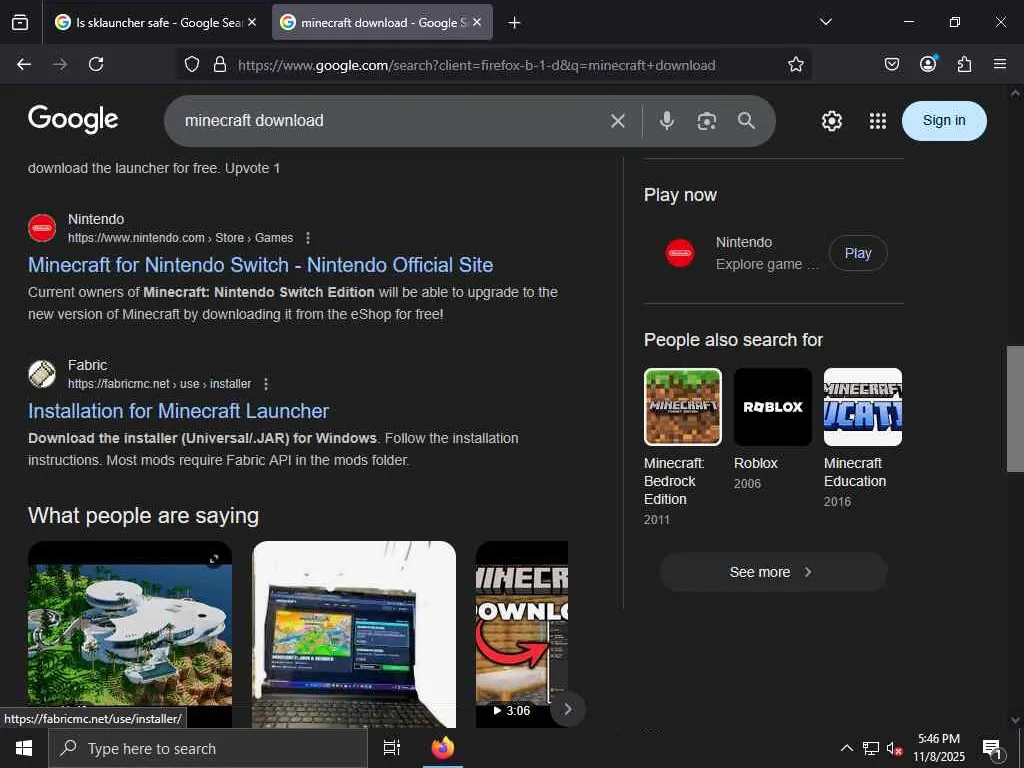Image resolution: width=1024 pixels, height=768 pixels.
Task: Close the 'minecraft download' tab
Action: 477,22
